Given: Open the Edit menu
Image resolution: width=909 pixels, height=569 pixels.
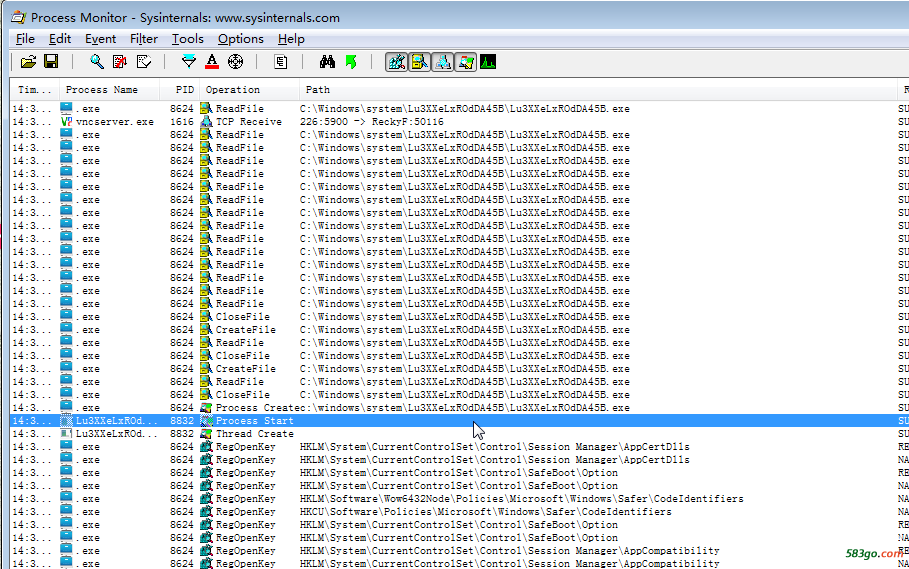Looking at the screenshot, I should [x=60, y=39].
